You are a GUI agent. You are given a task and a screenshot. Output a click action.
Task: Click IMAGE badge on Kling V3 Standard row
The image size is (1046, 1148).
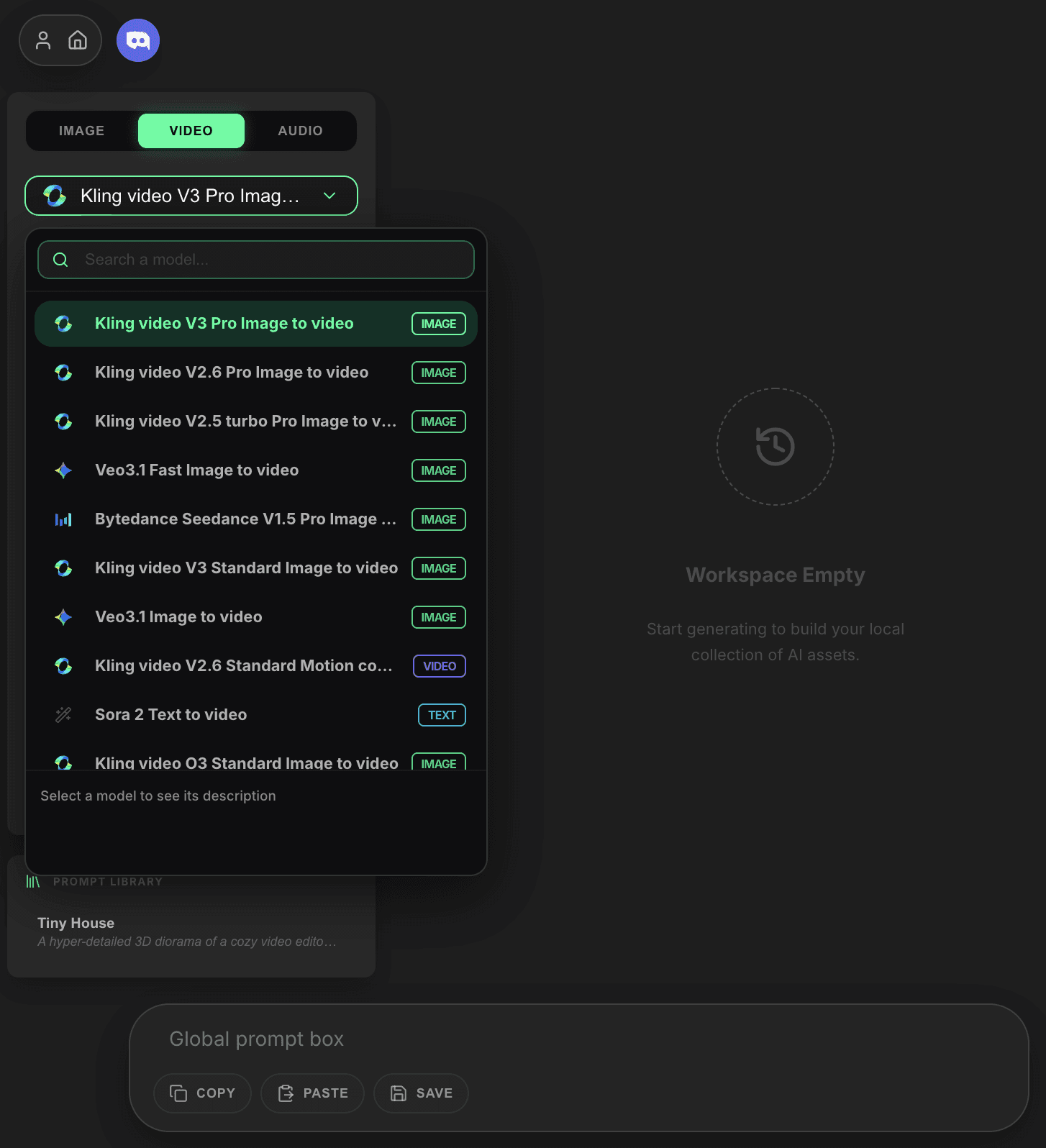coord(439,568)
